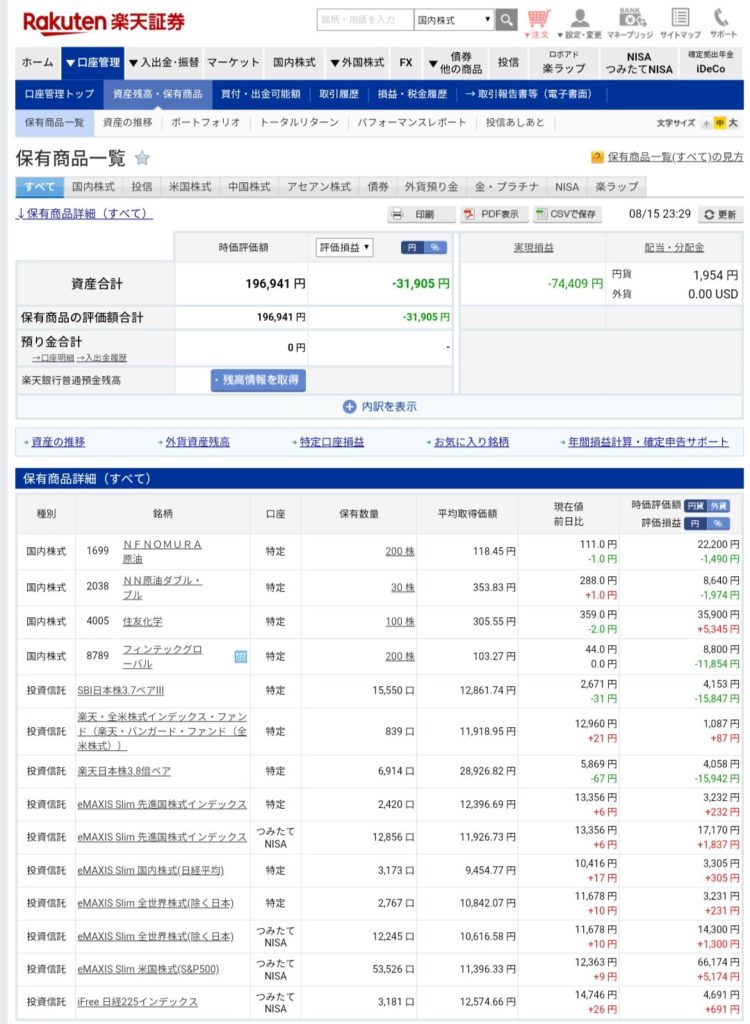This screenshot has height=1024, width=750.
Task: Click the 印刷 print button
Action: 421,214
